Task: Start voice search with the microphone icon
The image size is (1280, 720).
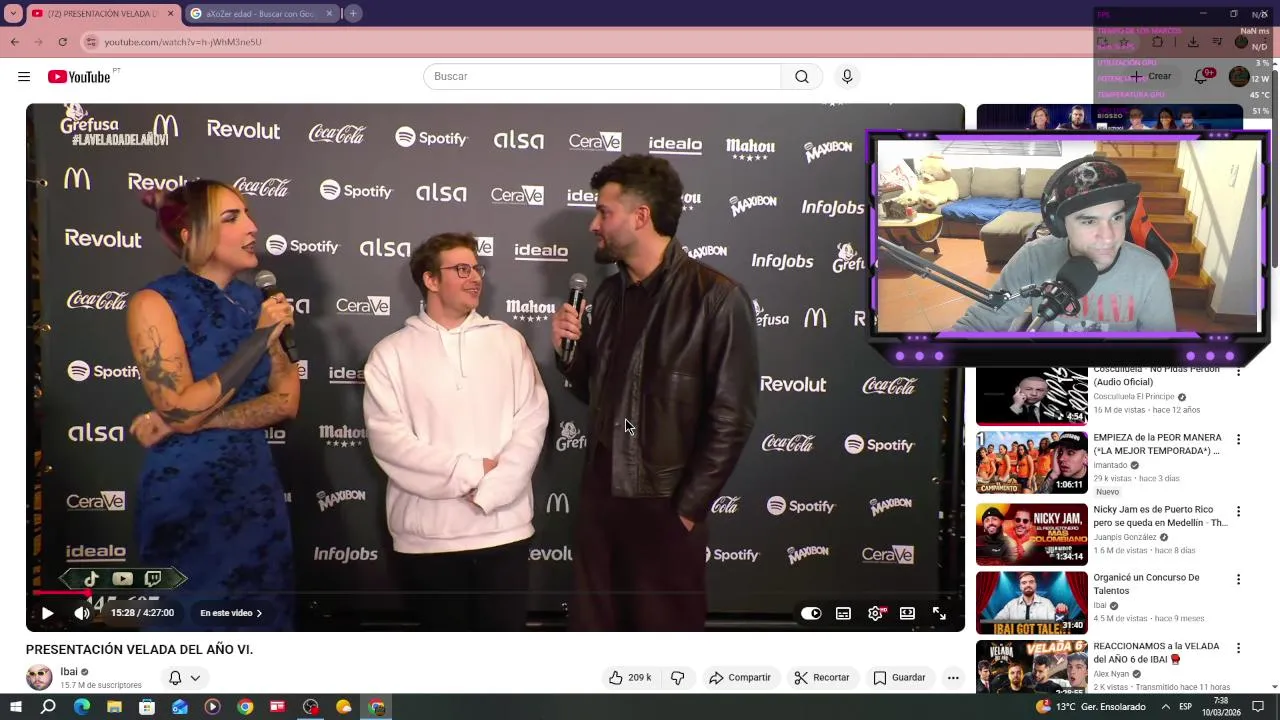Action: 847,77
